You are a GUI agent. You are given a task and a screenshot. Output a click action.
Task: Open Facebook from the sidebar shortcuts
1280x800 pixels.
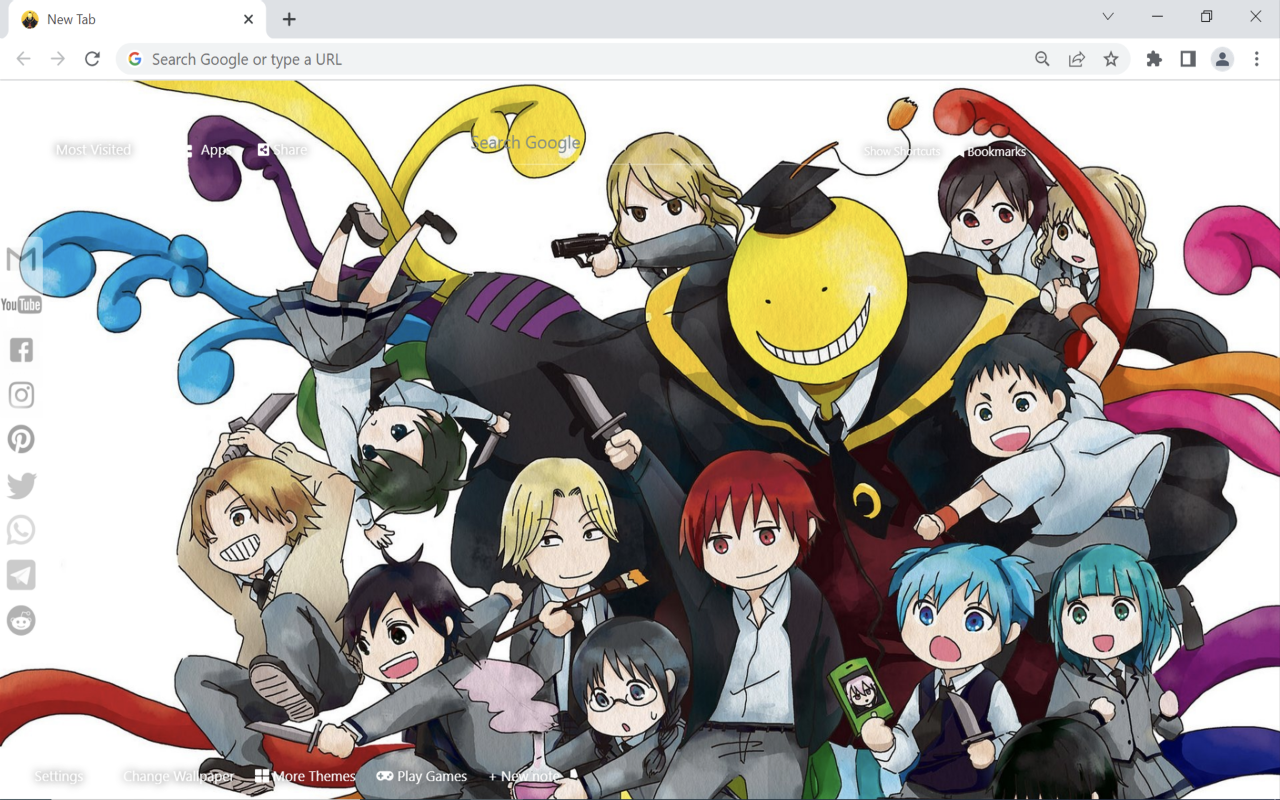(x=21, y=349)
